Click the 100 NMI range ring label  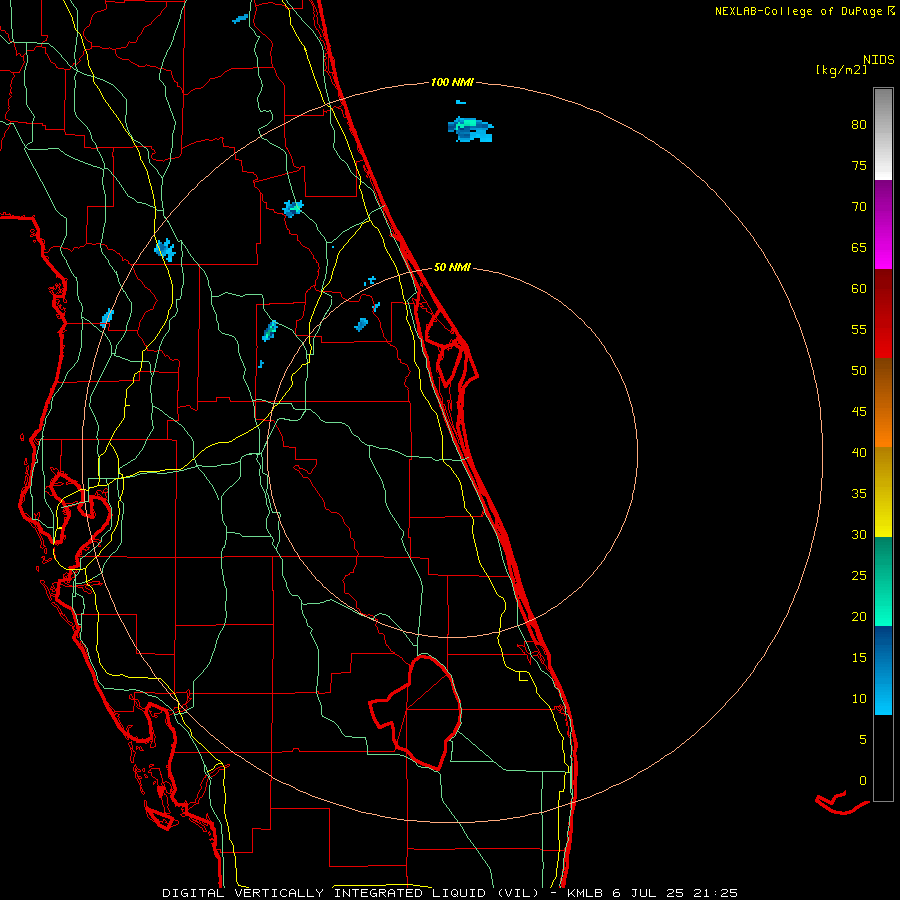click(x=452, y=82)
